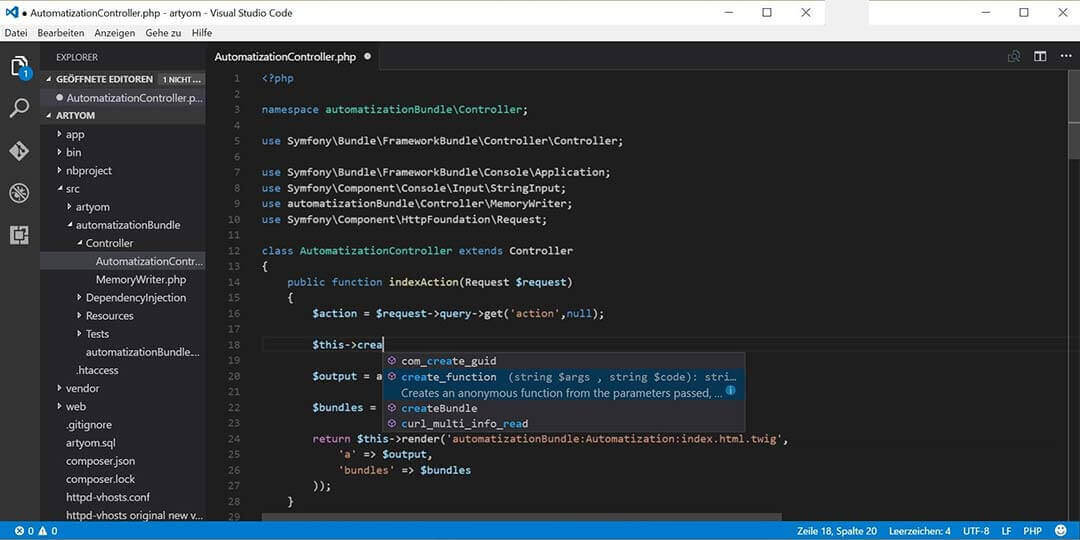
Task: Switch to AutomatizationController.php editor tab
Action: (285, 57)
